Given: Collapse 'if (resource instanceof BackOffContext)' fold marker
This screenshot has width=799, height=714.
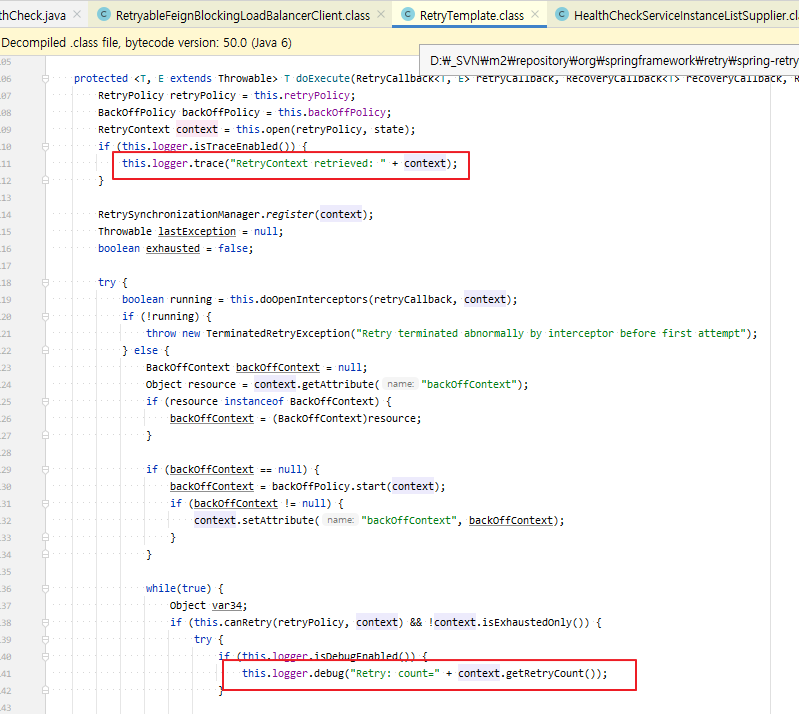Looking at the screenshot, I should 45,401.
